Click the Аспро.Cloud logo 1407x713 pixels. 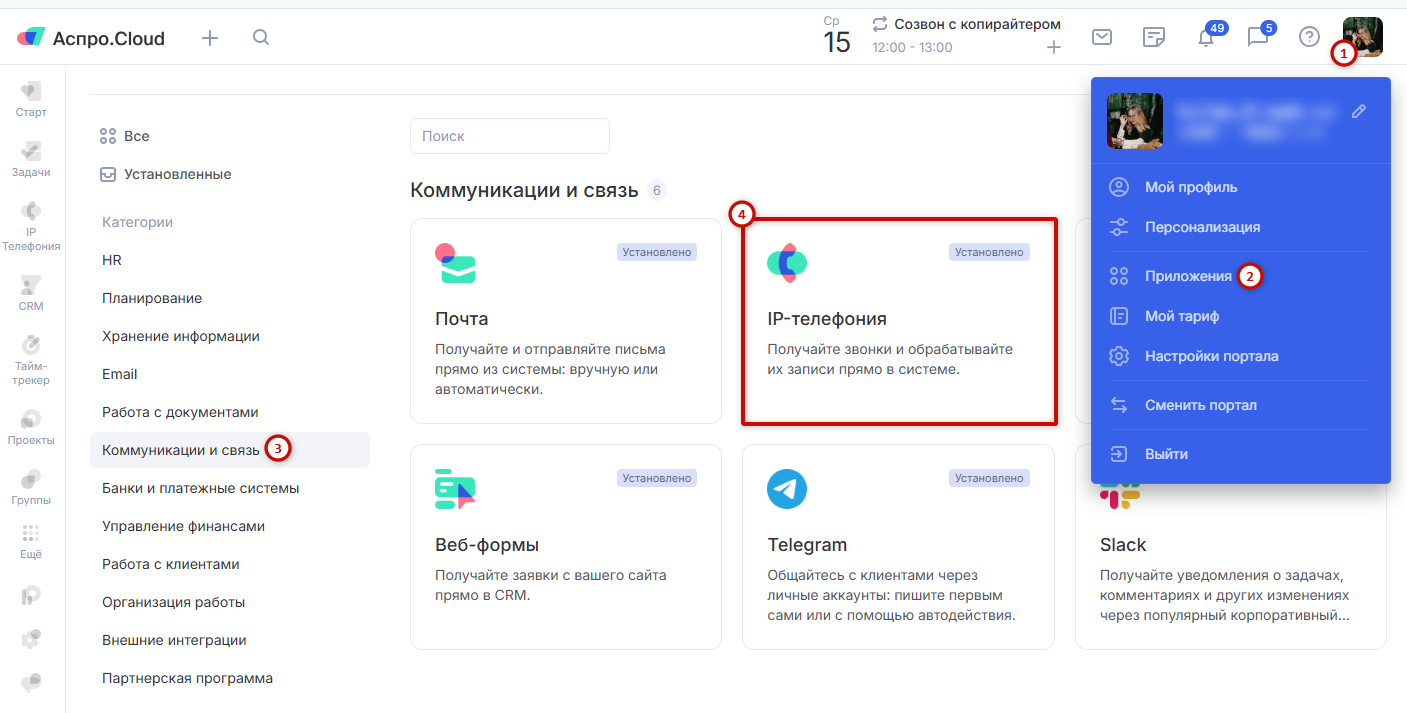click(91, 38)
